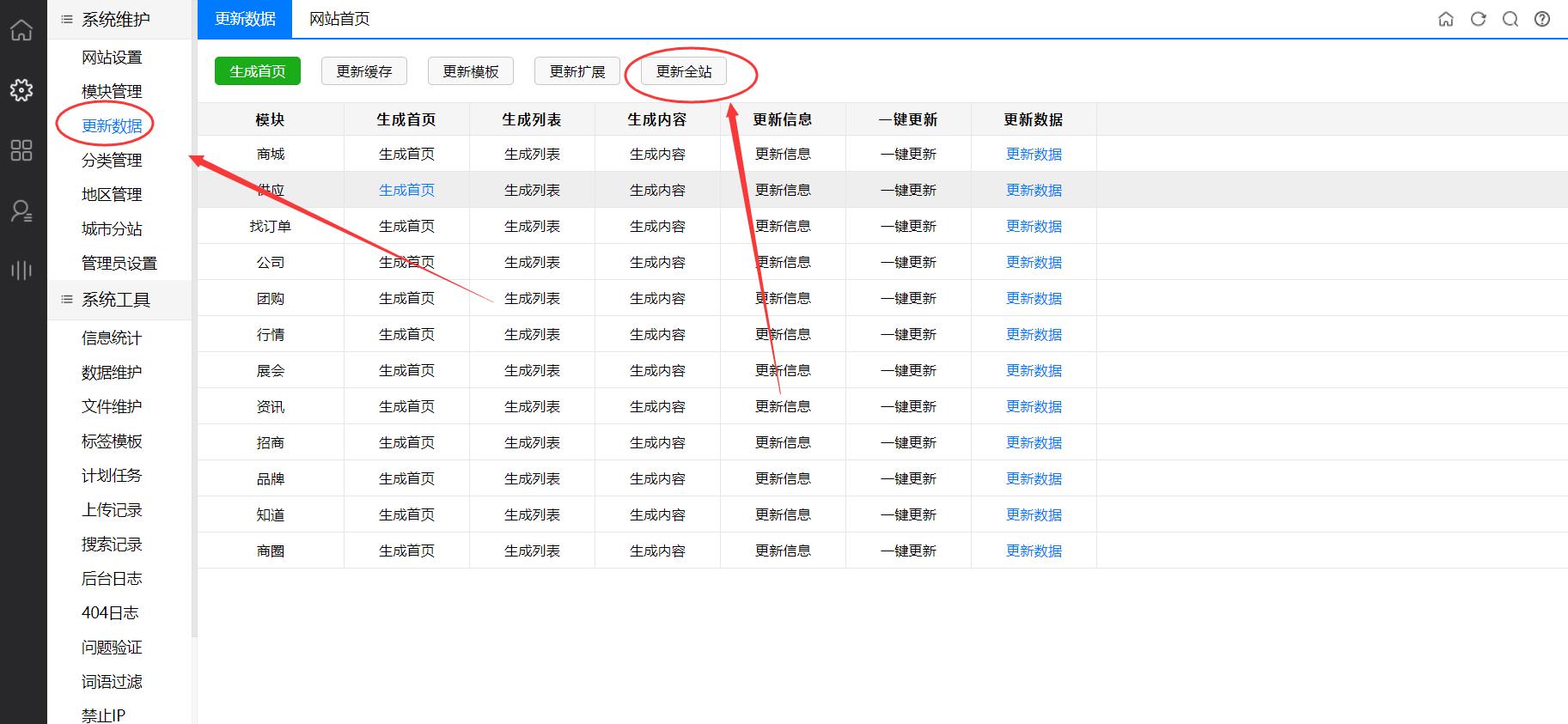
Task: Open 信息统计 in the sidebar
Action: (112, 338)
